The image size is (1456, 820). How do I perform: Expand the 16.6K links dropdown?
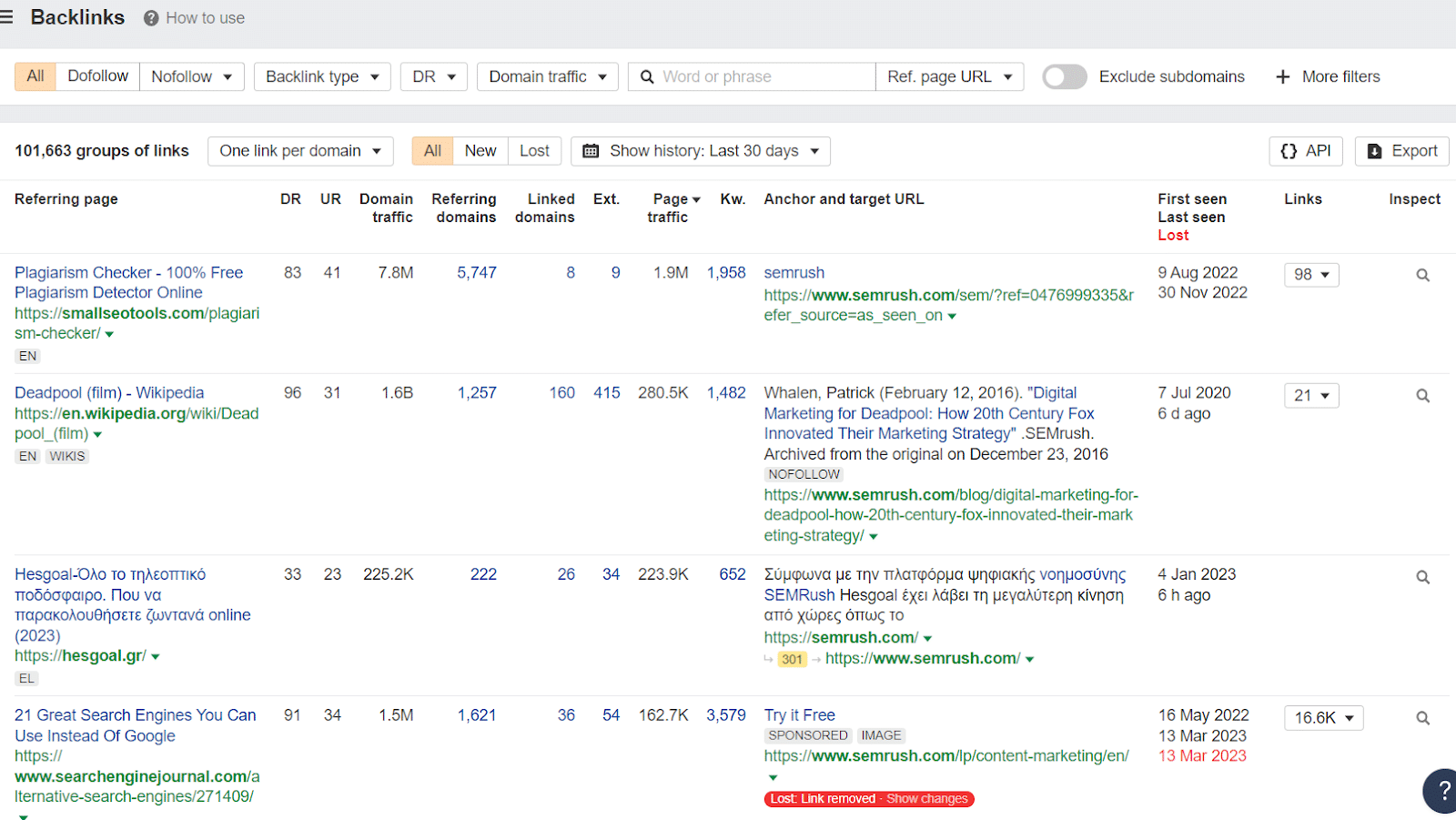point(1322,717)
